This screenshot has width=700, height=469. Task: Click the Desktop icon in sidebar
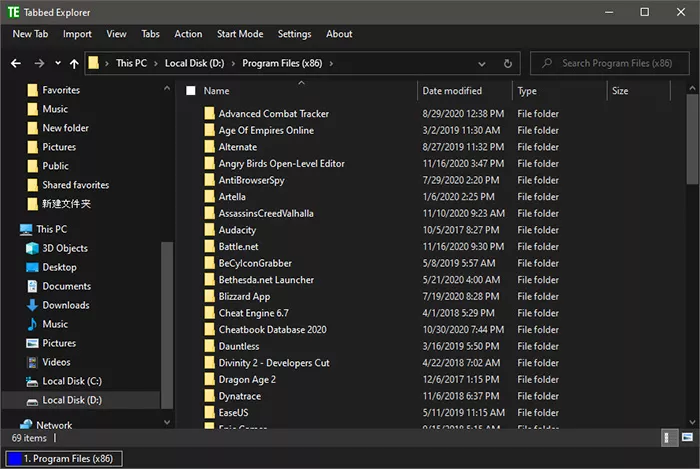(32, 267)
